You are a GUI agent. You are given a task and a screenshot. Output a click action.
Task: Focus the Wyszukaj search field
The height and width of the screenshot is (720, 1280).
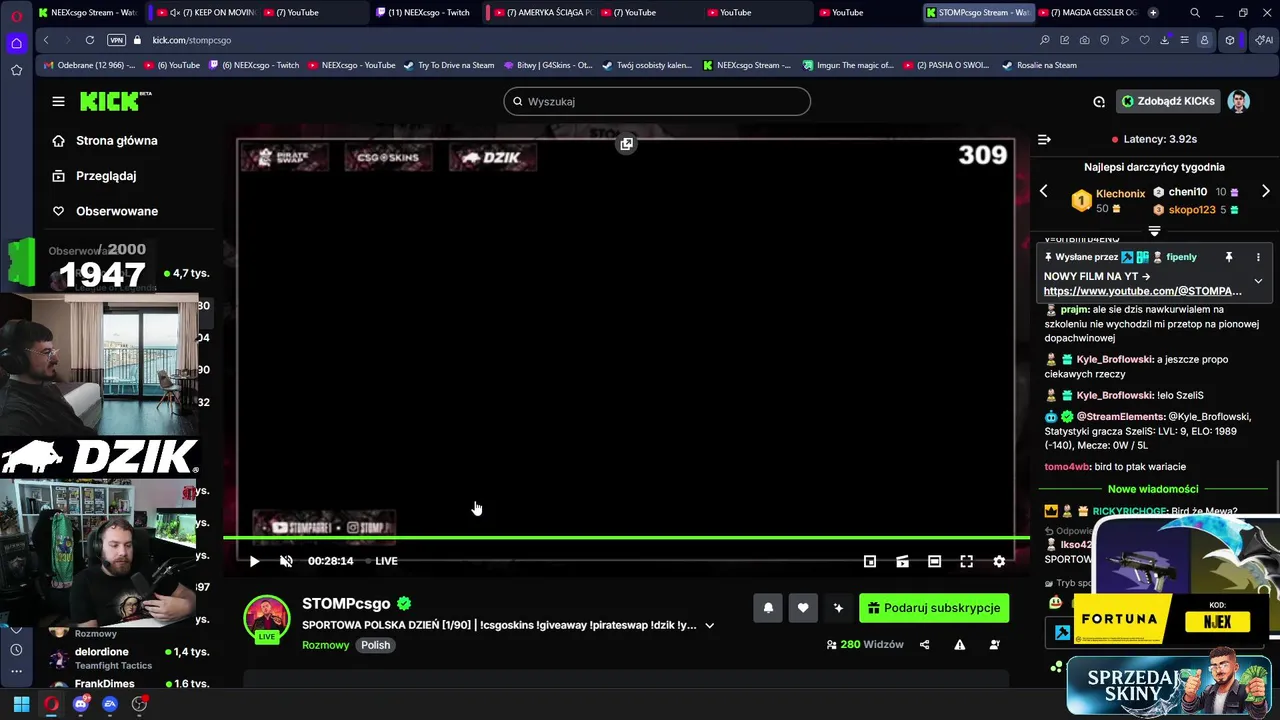coord(657,101)
